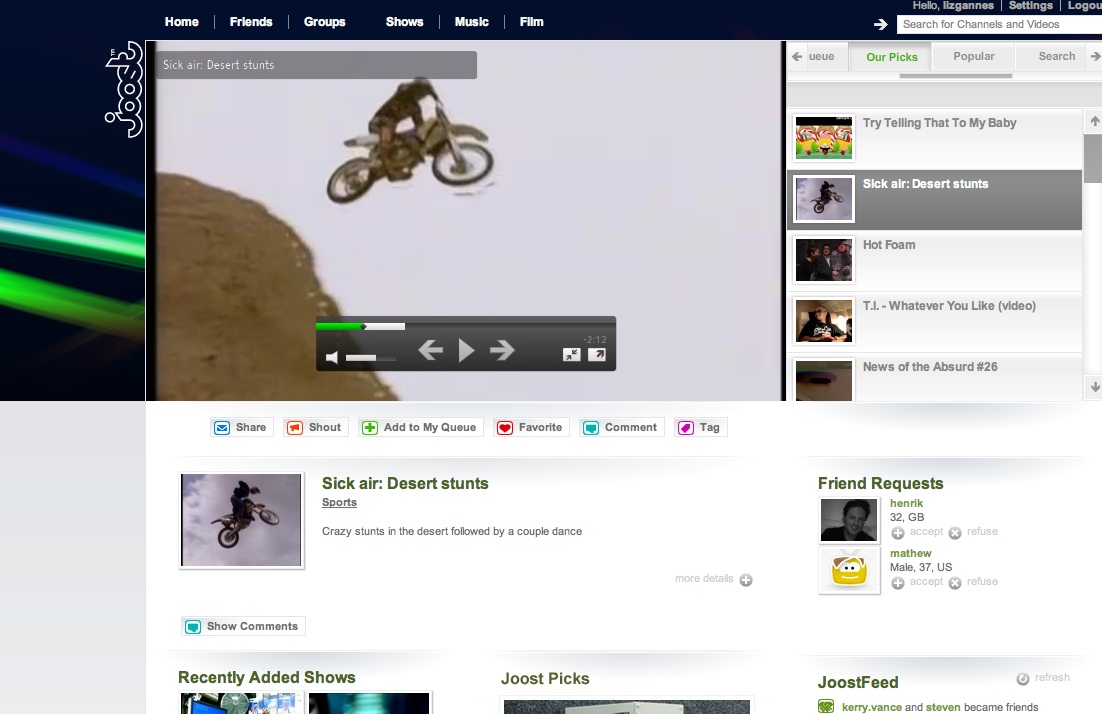This screenshot has height=714, width=1102.
Task: Add the video to My Queue
Action: 420,427
